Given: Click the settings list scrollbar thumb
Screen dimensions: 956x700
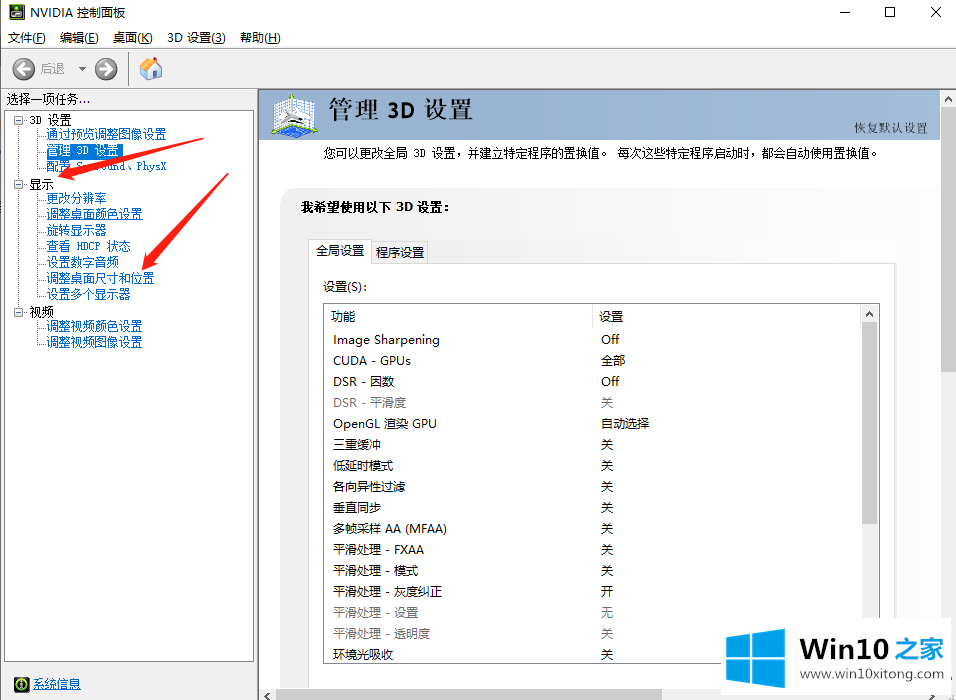Looking at the screenshot, I should pos(869,423).
